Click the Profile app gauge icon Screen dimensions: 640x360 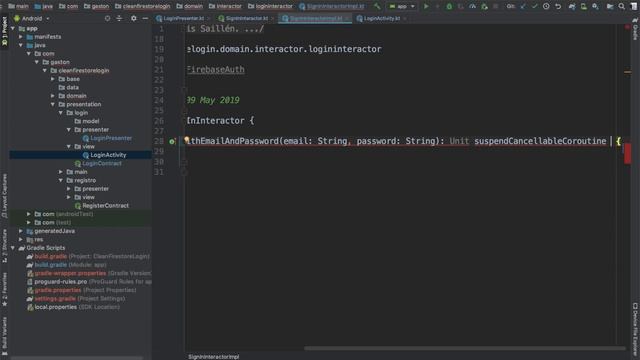click(472, 6)
